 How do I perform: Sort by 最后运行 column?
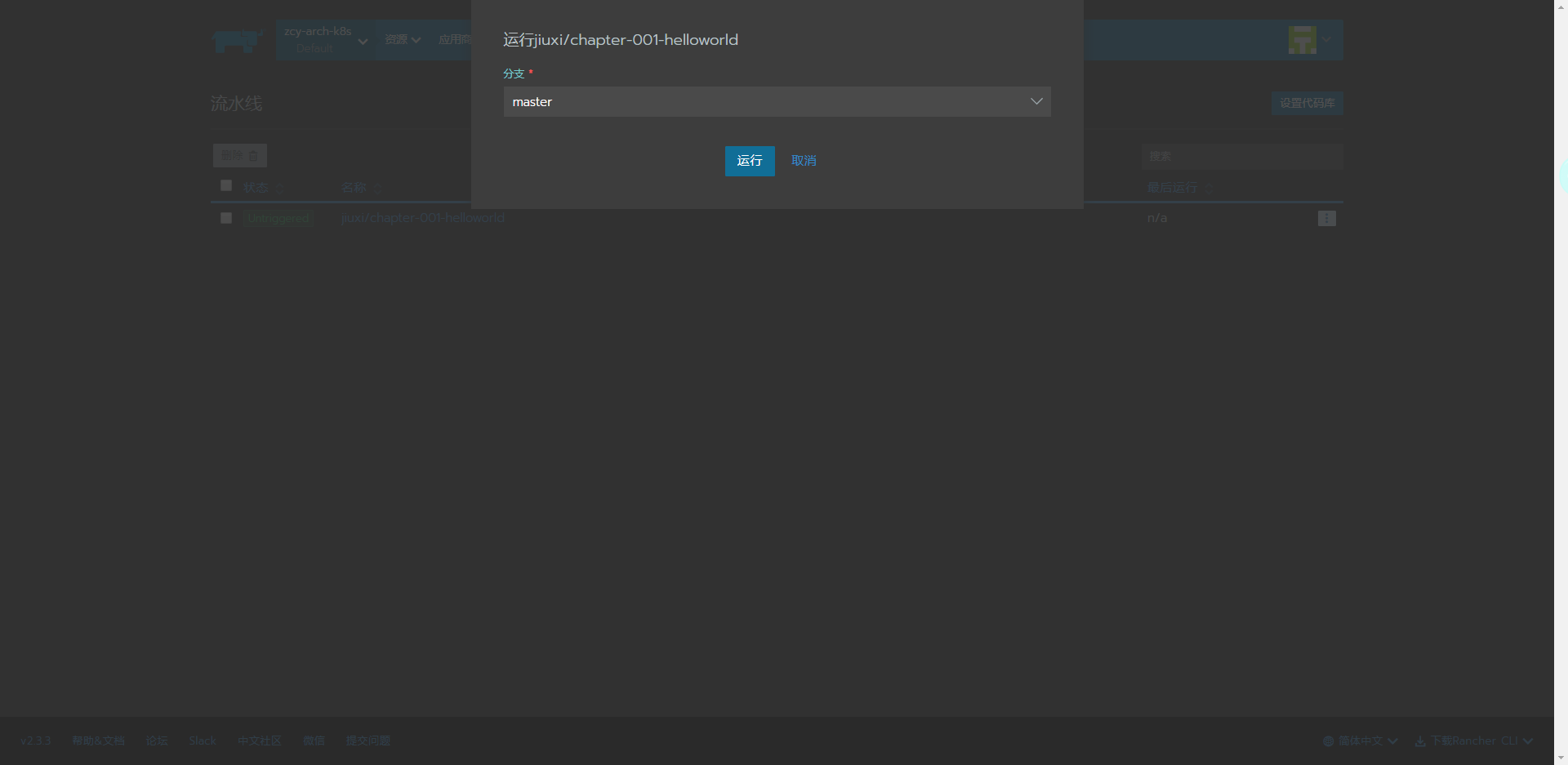coord(1180,188)
